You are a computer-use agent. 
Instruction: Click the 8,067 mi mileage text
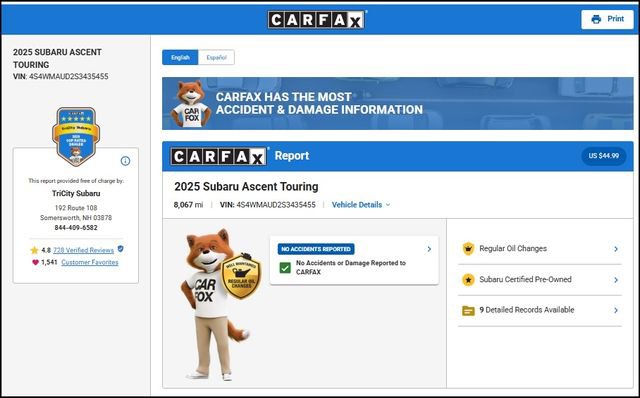[x=188, y=205]
